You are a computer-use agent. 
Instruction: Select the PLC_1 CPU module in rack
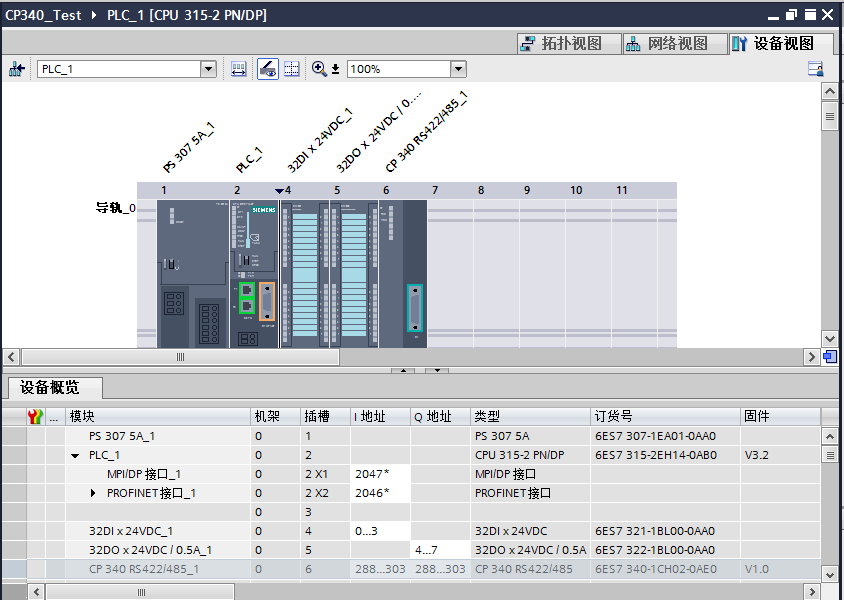point(254,274)
